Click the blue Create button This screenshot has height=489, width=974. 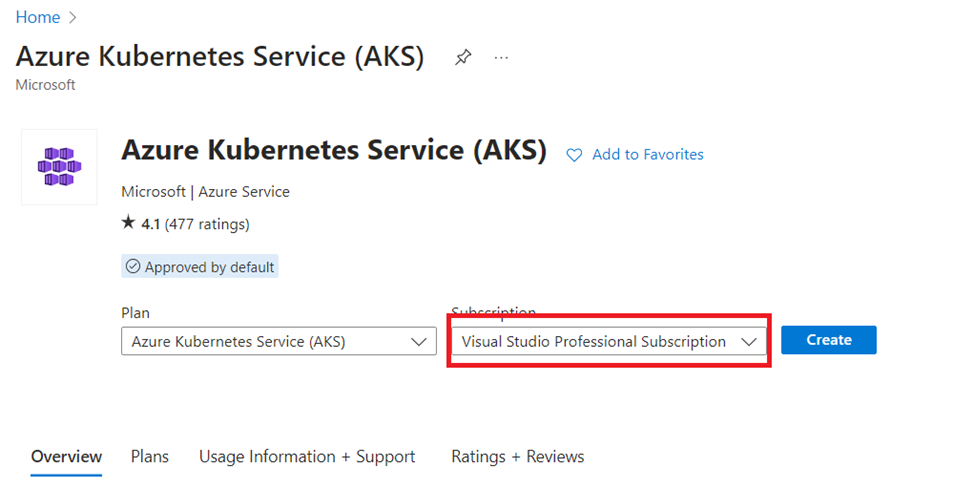pos(829,340)
